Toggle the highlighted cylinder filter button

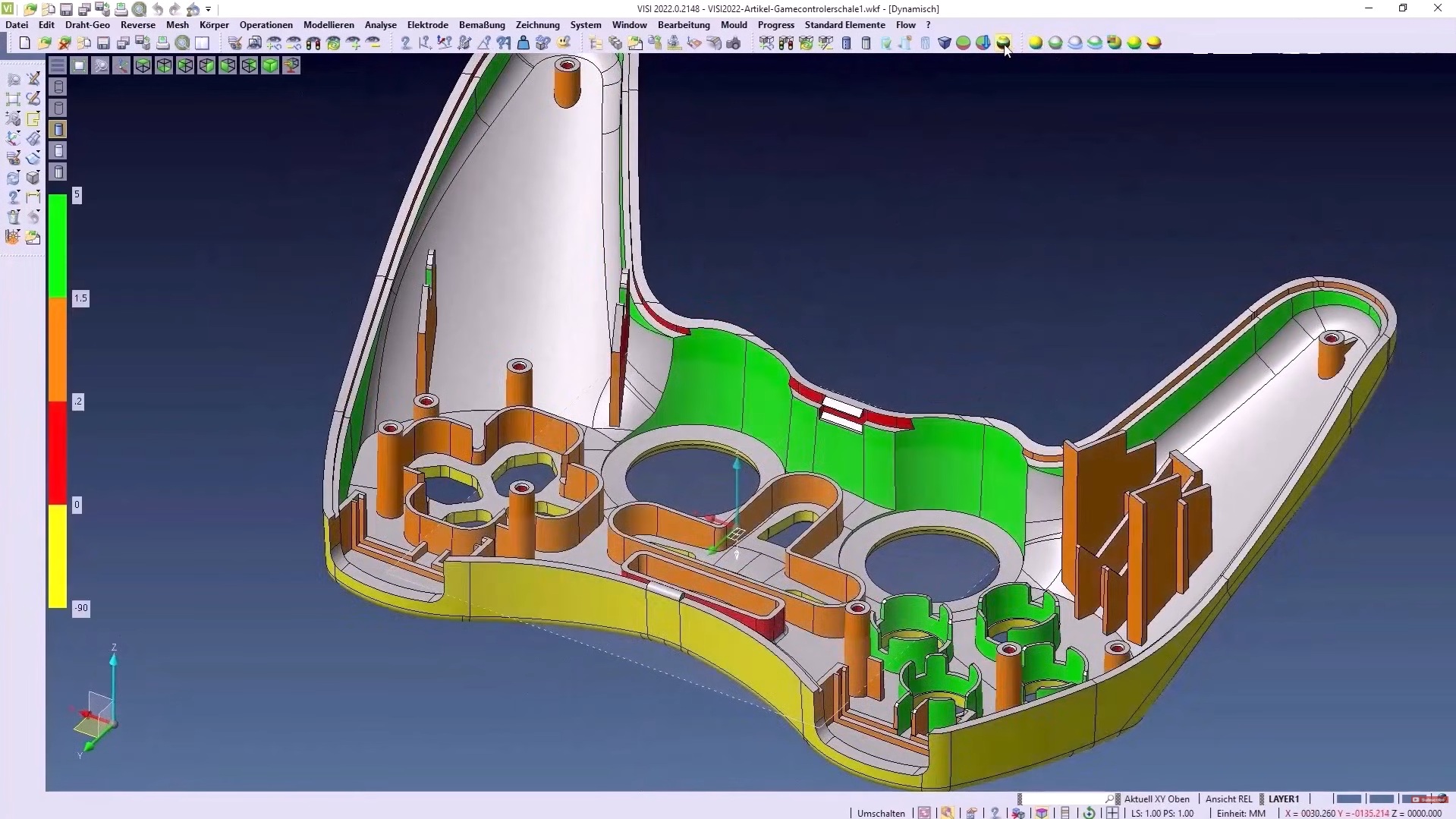click(58, 130)
